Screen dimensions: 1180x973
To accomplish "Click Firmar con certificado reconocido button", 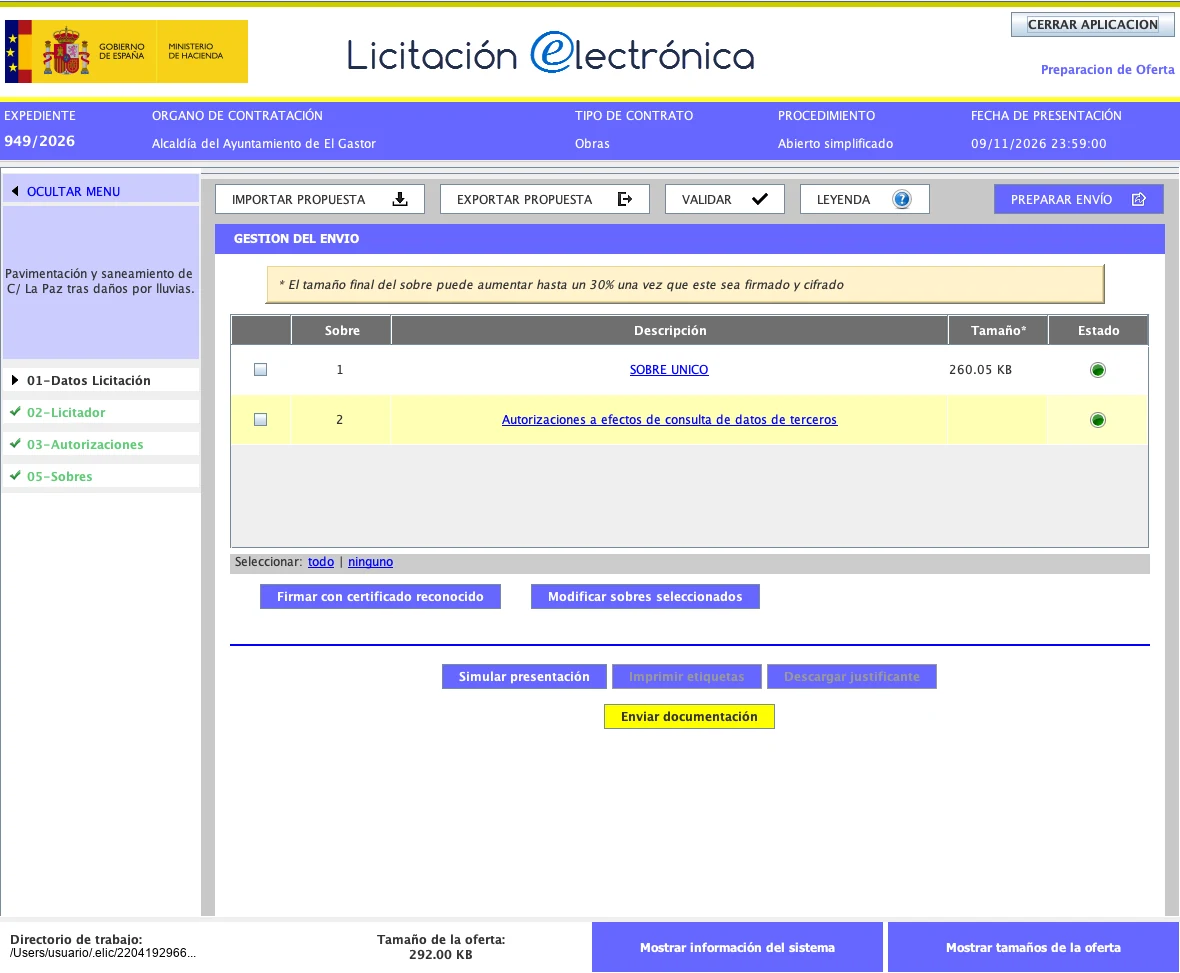I will 380,597.
